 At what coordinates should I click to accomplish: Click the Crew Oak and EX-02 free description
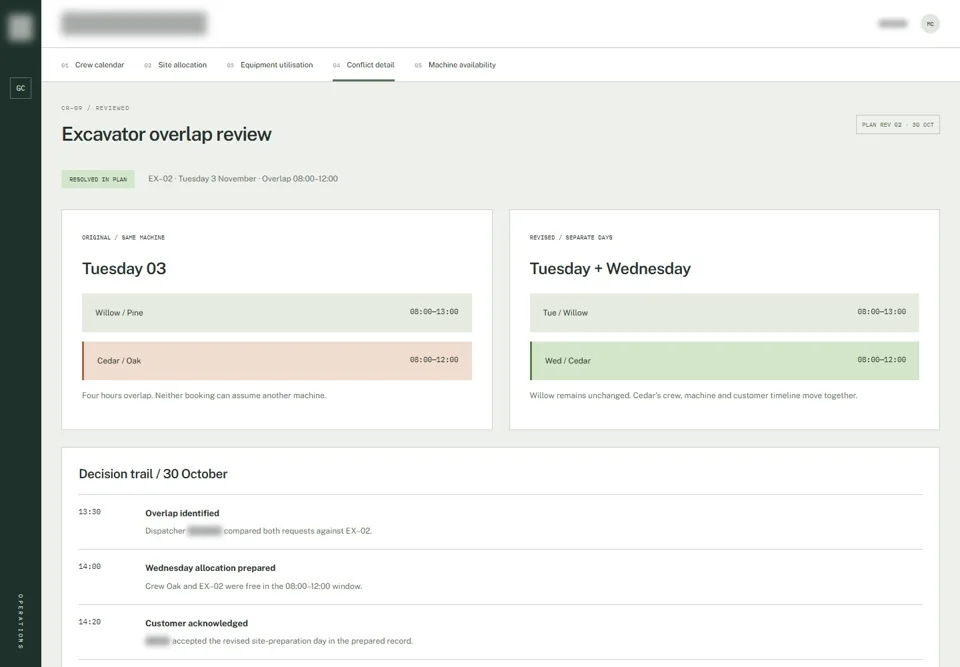click(253, 586)
